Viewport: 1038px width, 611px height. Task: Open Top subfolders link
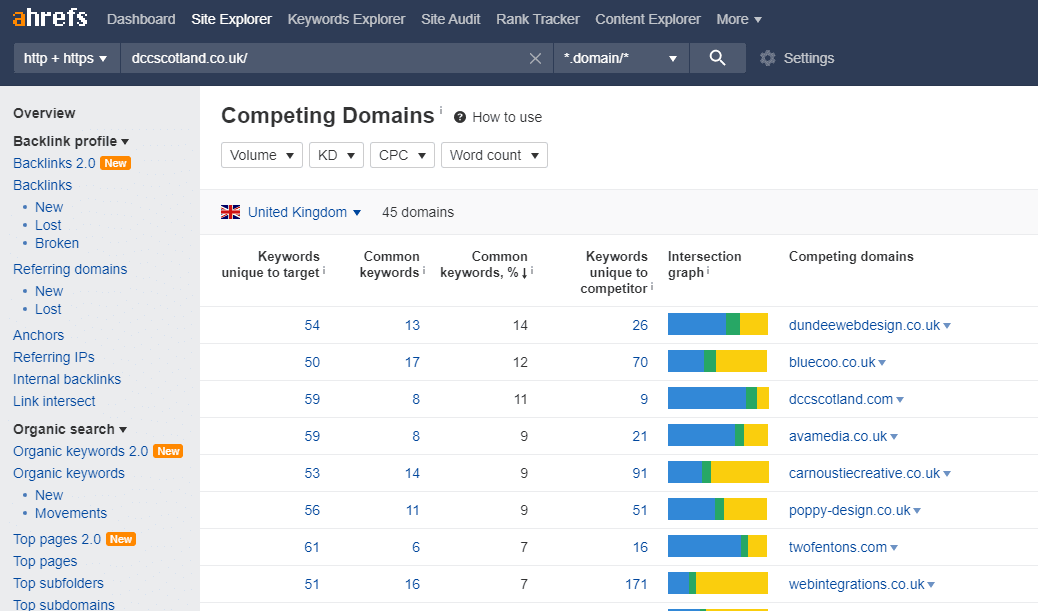tap(58, 583)
